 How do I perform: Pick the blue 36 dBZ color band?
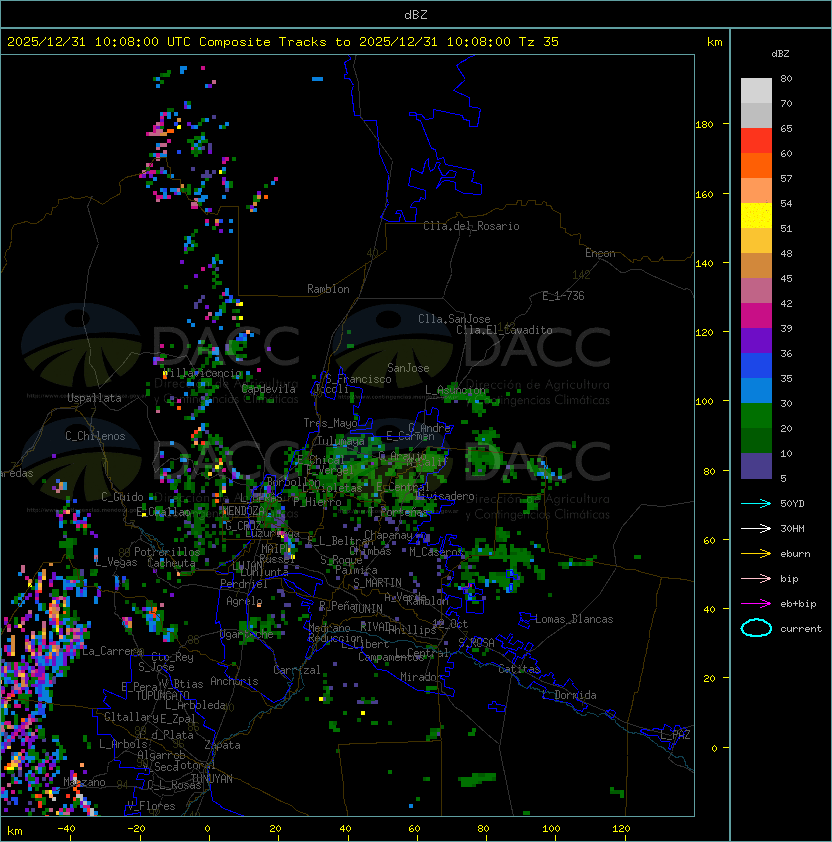click(x=756, y=366)
